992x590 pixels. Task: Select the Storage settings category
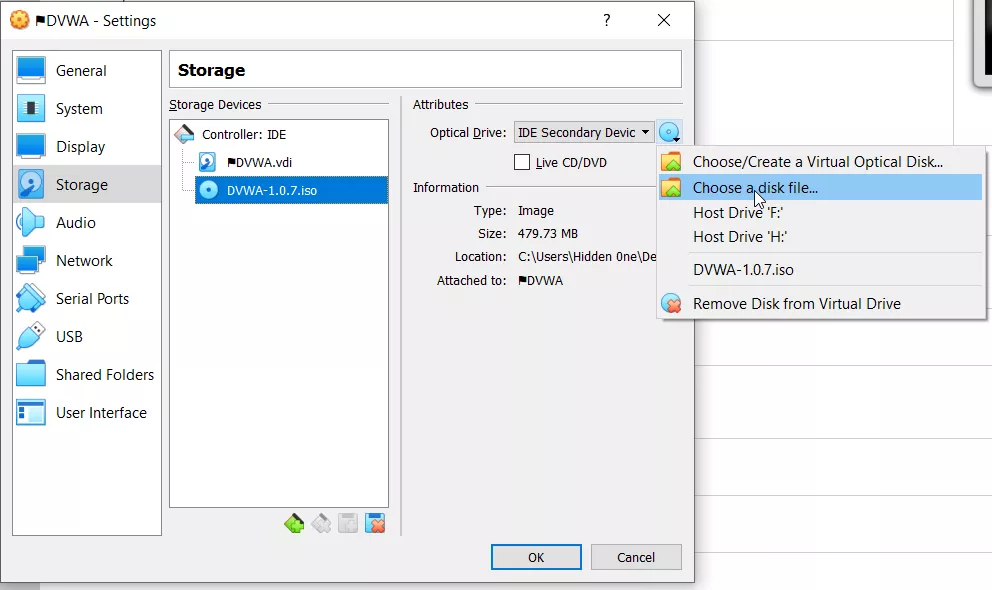click(x=87, y=184)
